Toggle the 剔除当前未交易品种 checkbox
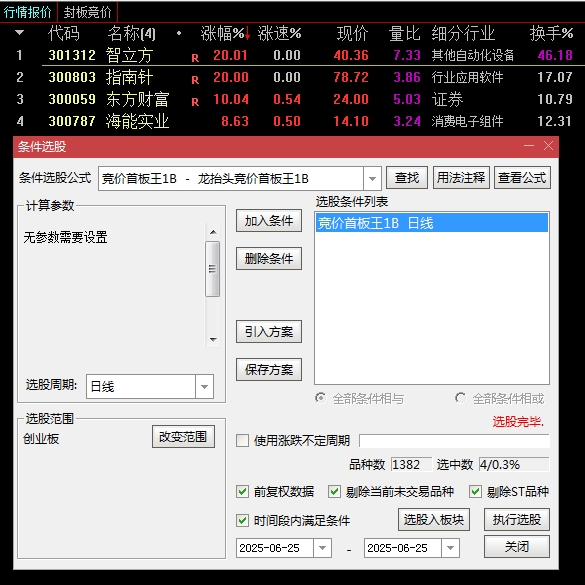 (x=334, y=491)
